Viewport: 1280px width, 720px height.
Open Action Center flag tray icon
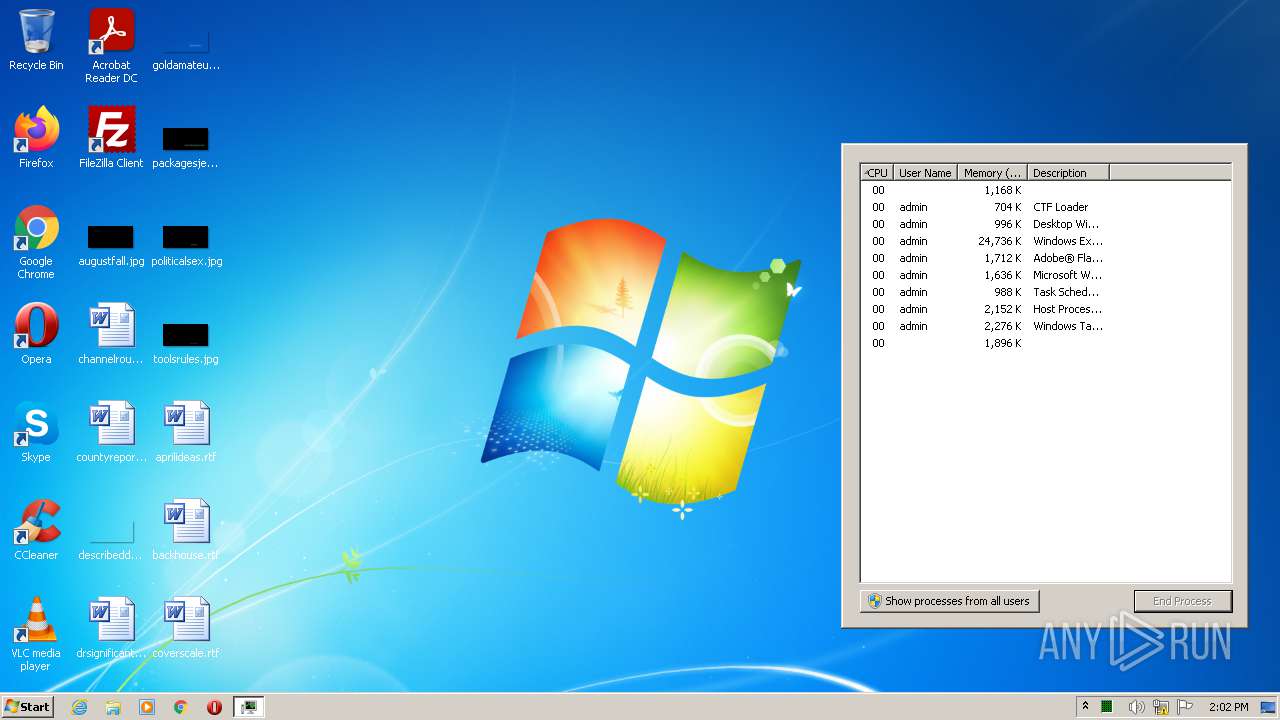(x=1186, y=707)
